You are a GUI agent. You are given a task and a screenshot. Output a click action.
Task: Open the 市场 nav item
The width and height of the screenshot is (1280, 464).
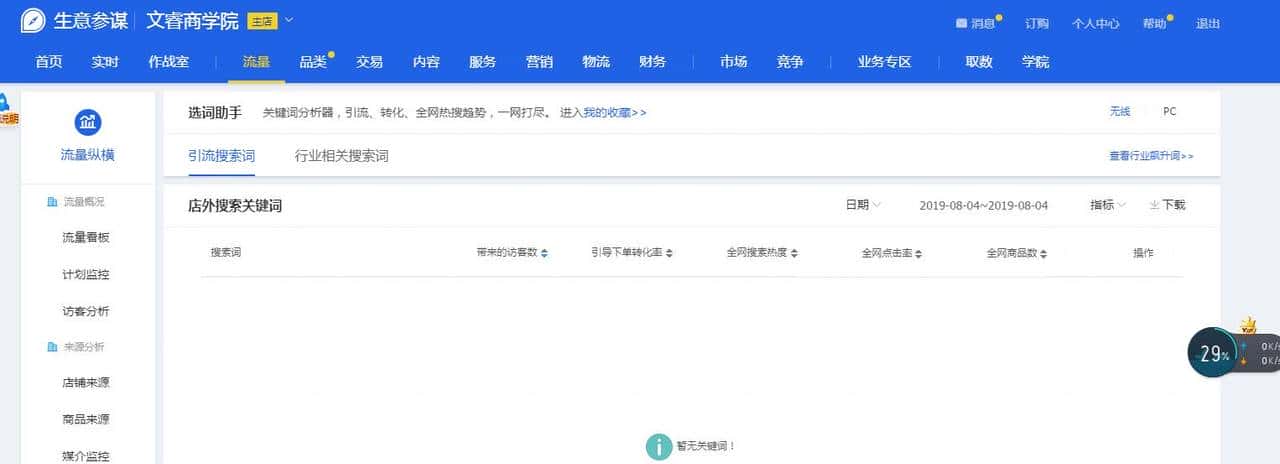[733, 62]
